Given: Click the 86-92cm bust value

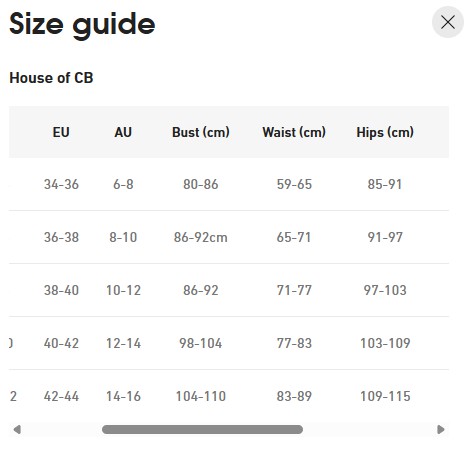Looking at the screenshot, I should 201,237.
